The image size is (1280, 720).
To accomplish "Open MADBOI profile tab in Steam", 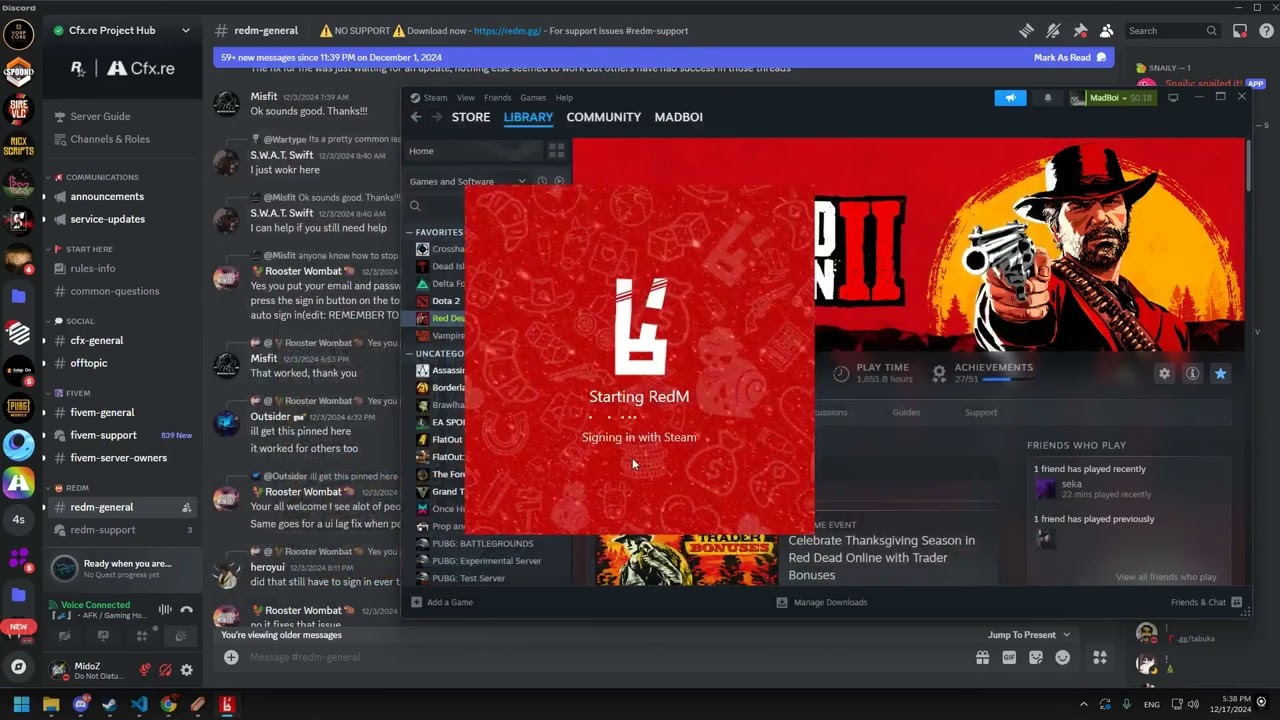I will pyautogui.click(x=679, y=117).
